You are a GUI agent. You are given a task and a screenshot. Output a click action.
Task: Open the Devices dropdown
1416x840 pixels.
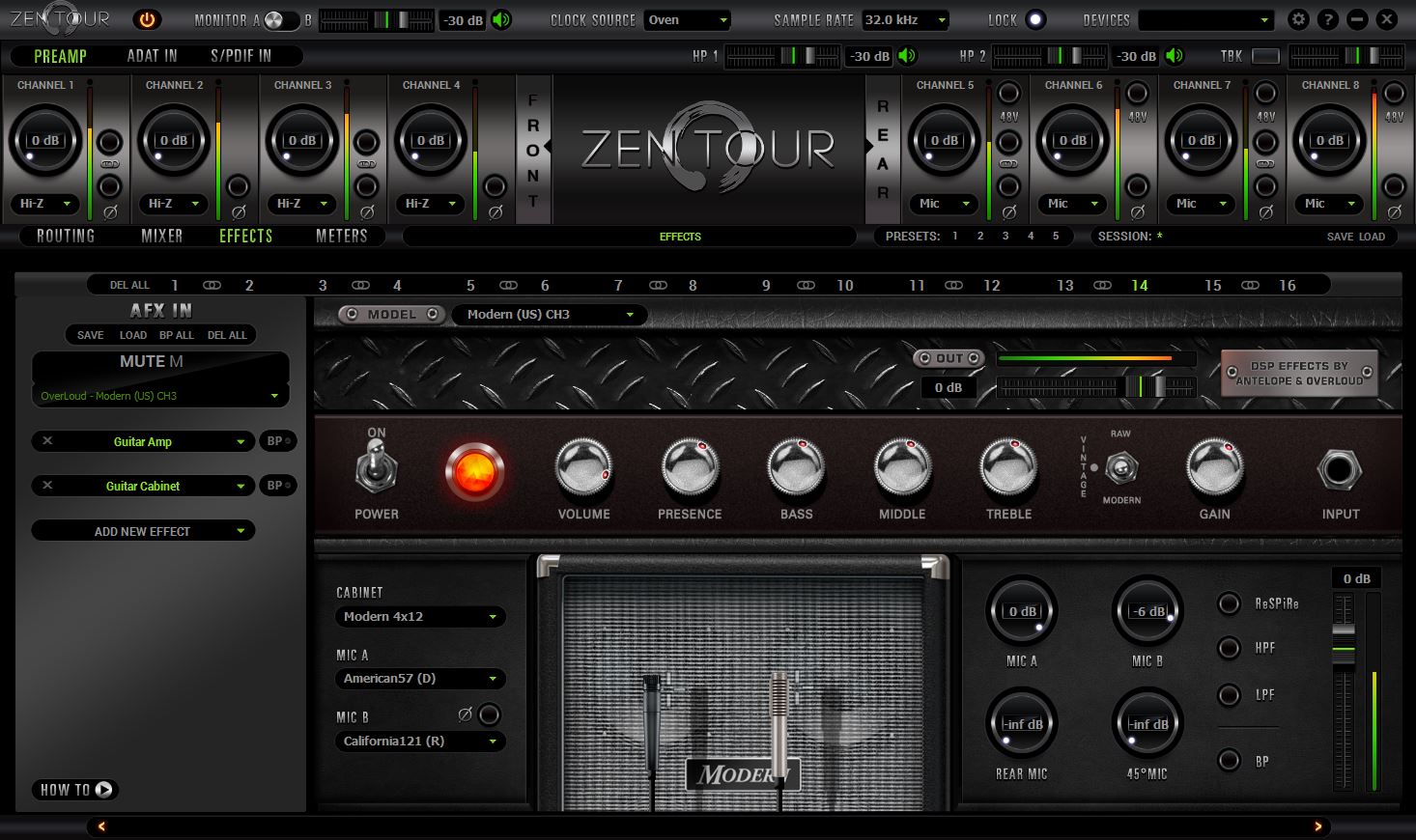pos(1206,20)
